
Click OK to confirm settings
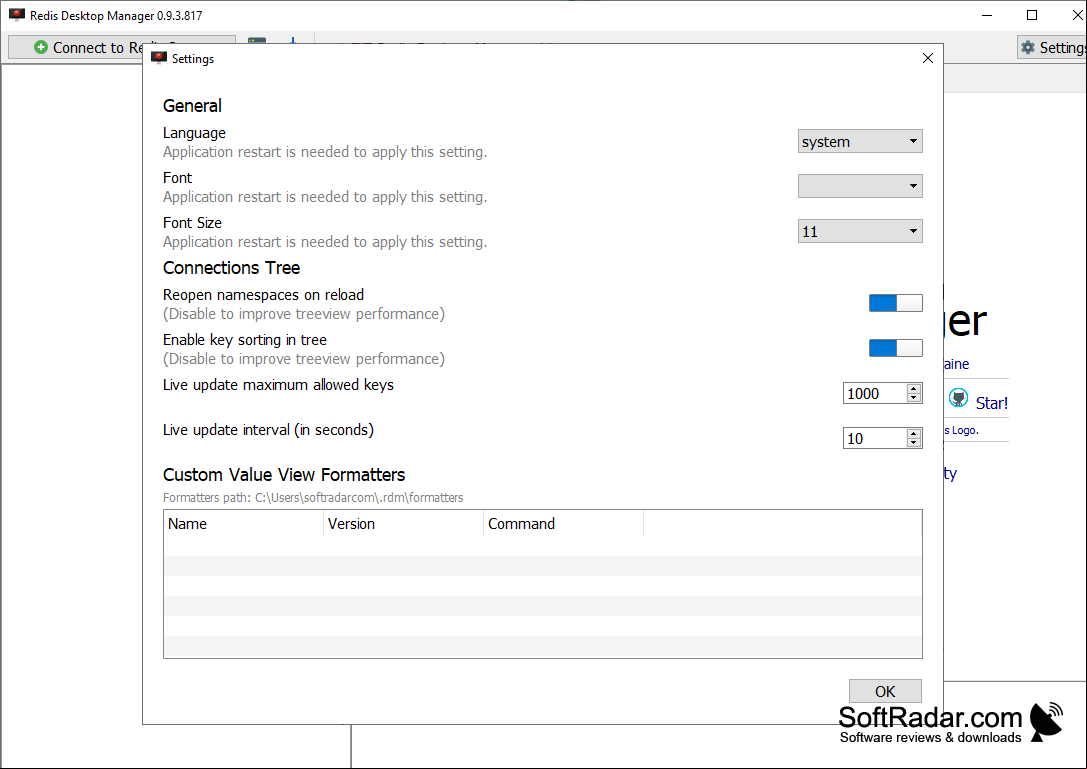[x=885, y=691]
